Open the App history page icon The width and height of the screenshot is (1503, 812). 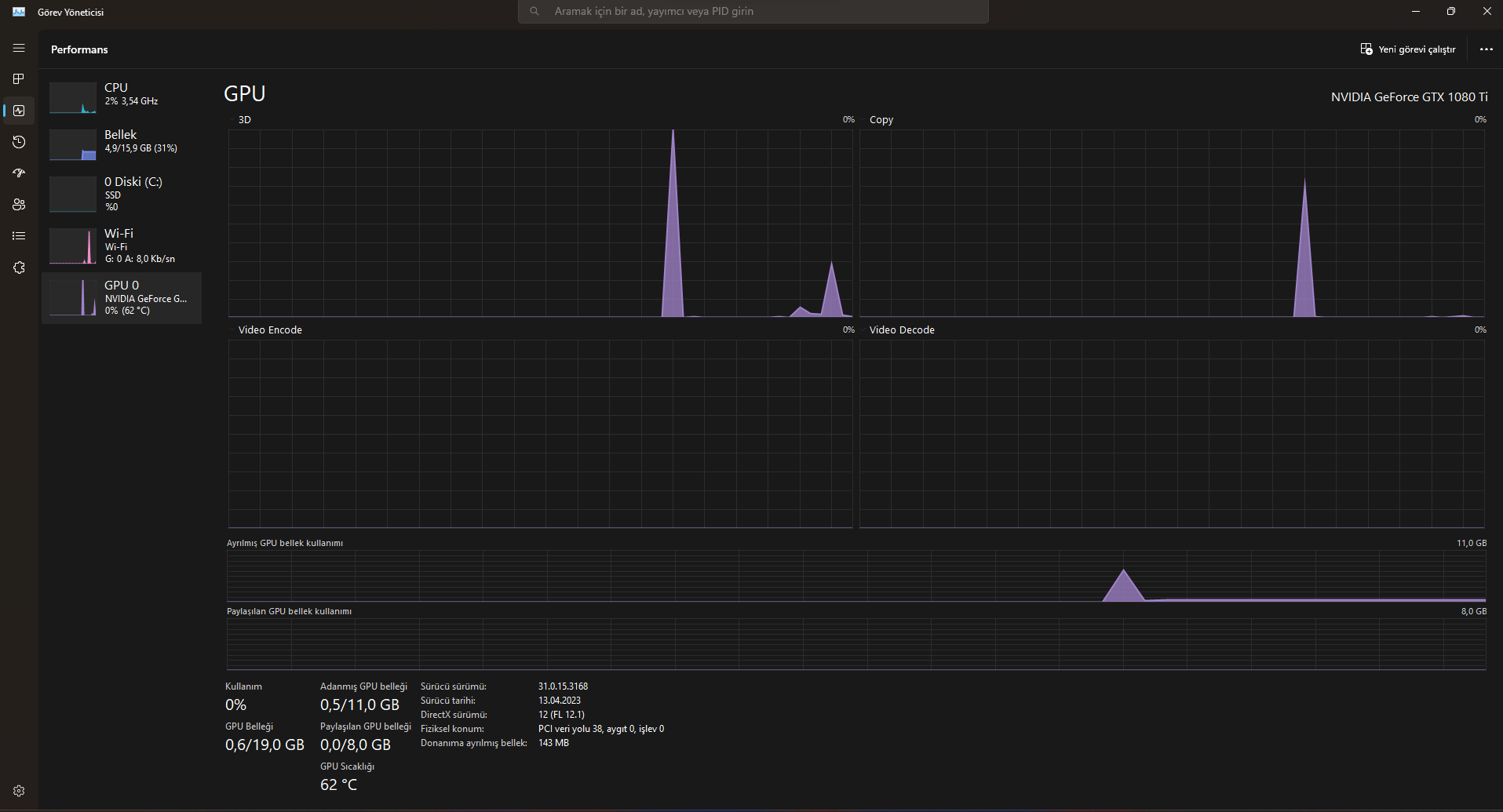pyautogui.click(x=19, y=142)
